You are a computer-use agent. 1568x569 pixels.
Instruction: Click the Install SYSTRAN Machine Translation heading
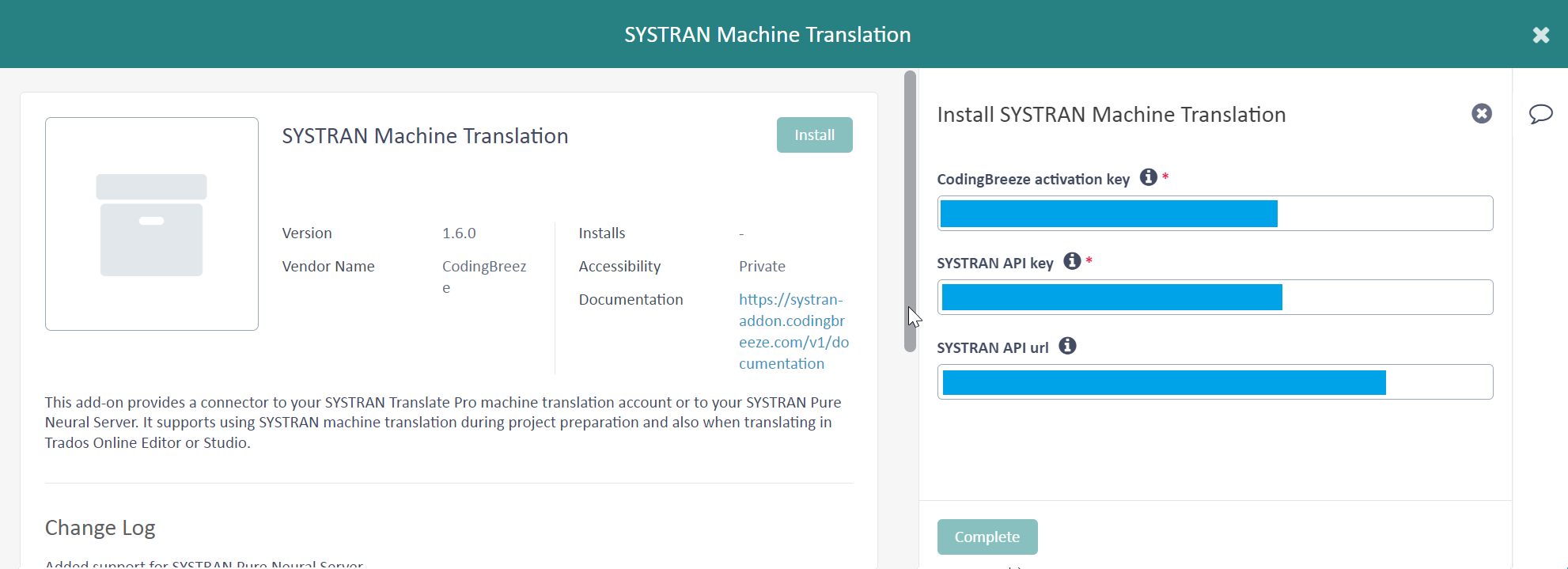tap(1112, 115)
